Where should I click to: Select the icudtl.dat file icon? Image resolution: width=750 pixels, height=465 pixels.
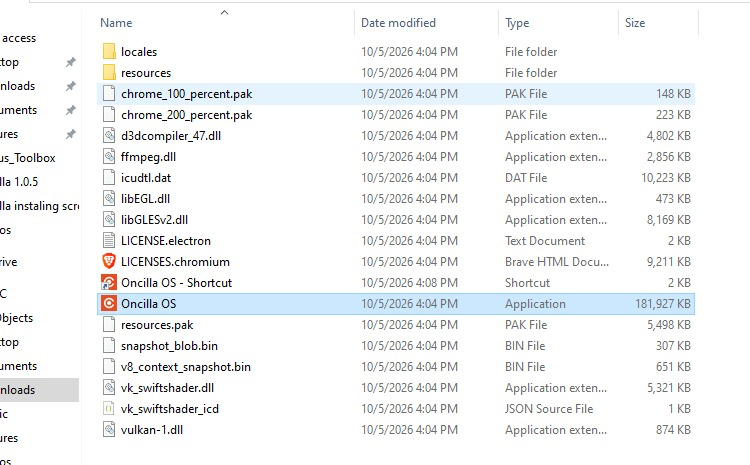109,178
